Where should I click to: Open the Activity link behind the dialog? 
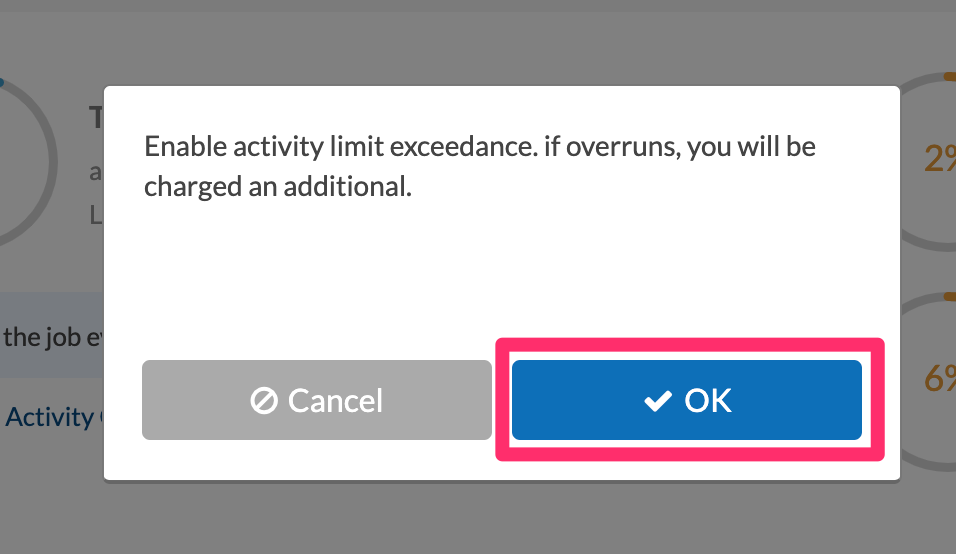[52, 417]
